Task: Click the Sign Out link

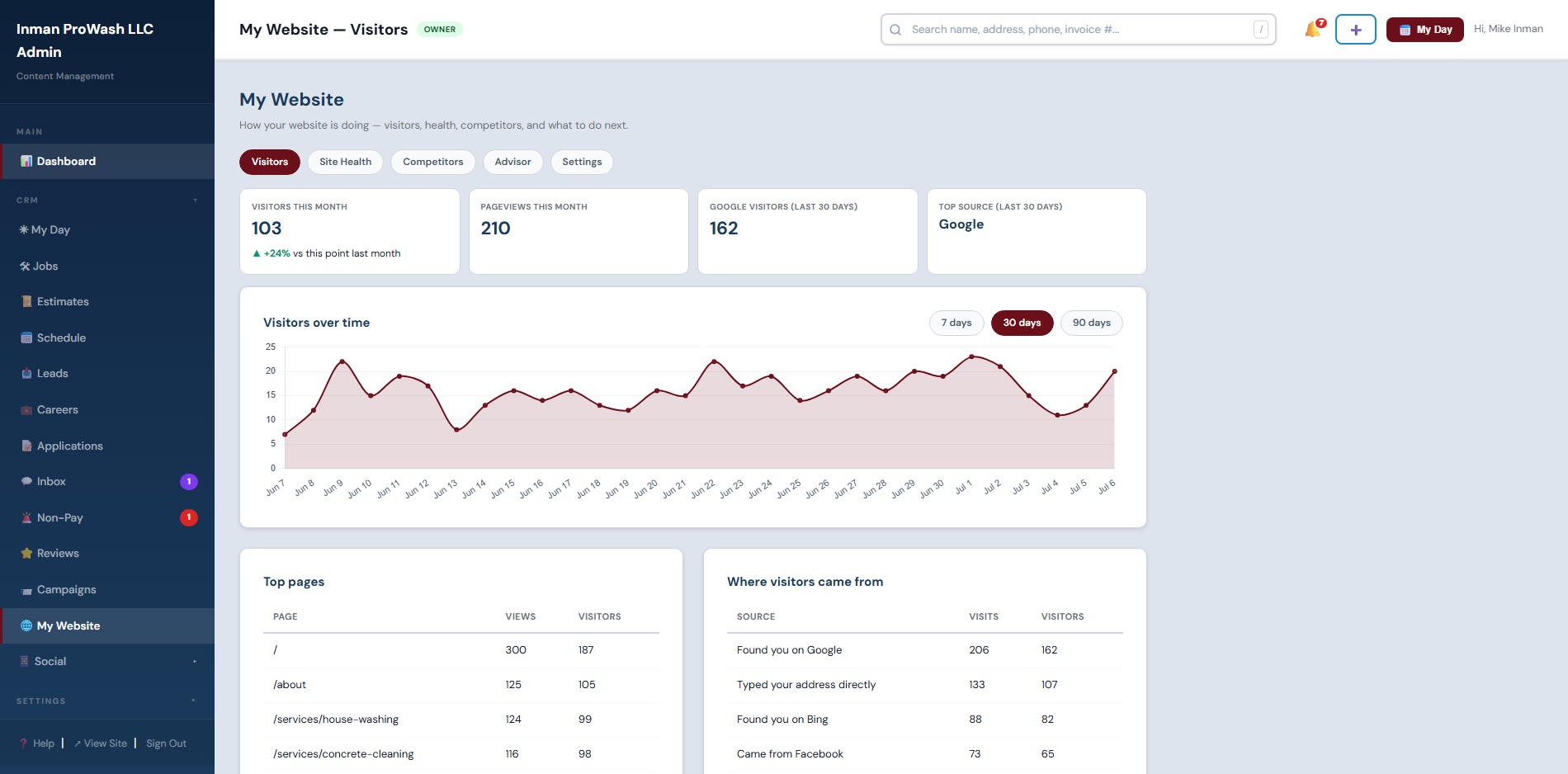Action: (167, 743)
